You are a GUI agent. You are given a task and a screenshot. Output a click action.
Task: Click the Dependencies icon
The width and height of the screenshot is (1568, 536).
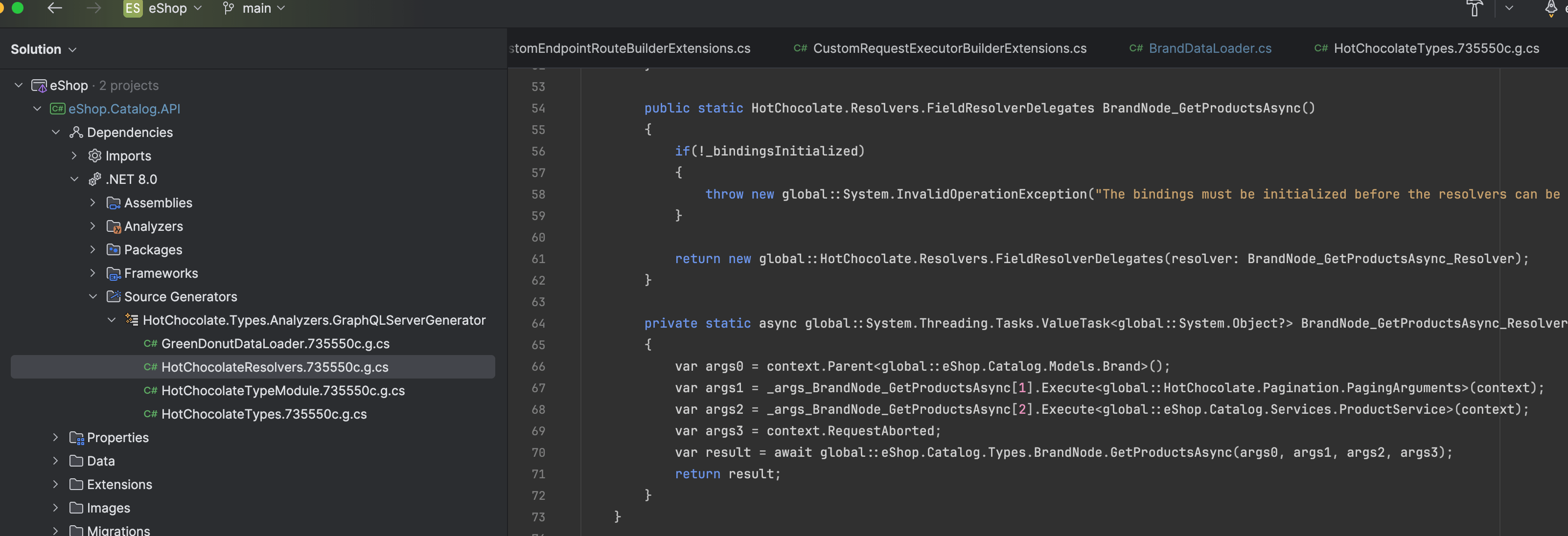76,132
